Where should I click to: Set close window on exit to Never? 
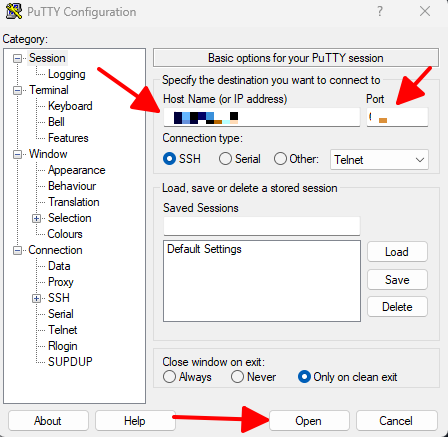pyautogui.click(x=237, y=377)
